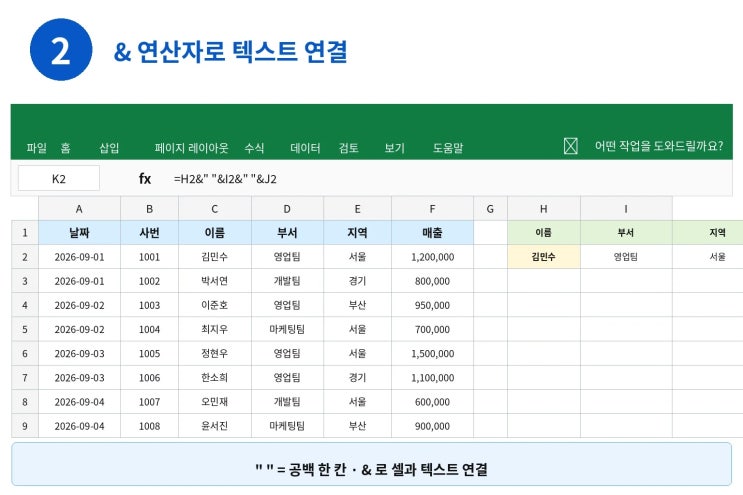Viewport: 743px width, 495px height.
Task: Click the green 부서 header in column I
Action: [x=626, y=233]
